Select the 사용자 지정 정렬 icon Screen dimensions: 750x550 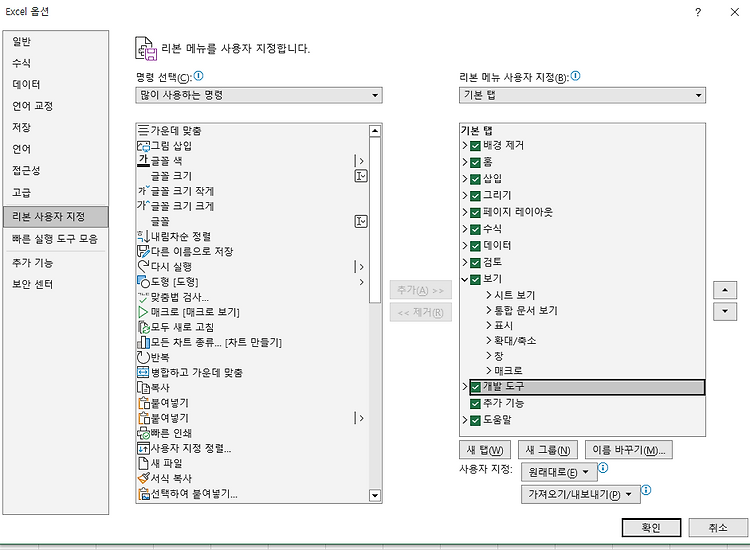pyautogui.click(x=143, y=448)
